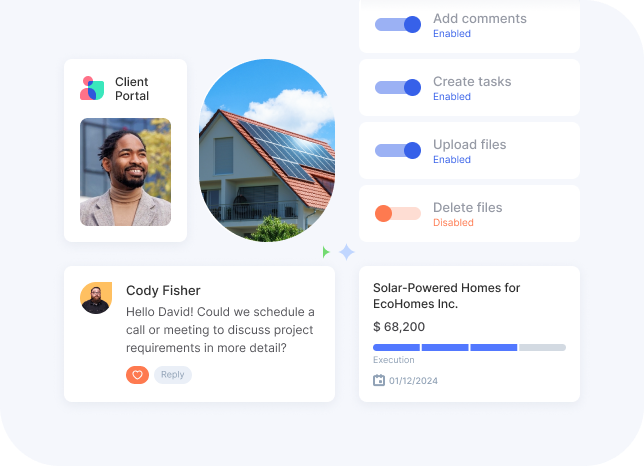Screen dimensions: 644x466
Task: Open the solar panel house image
Action: (x=267, y=150)
